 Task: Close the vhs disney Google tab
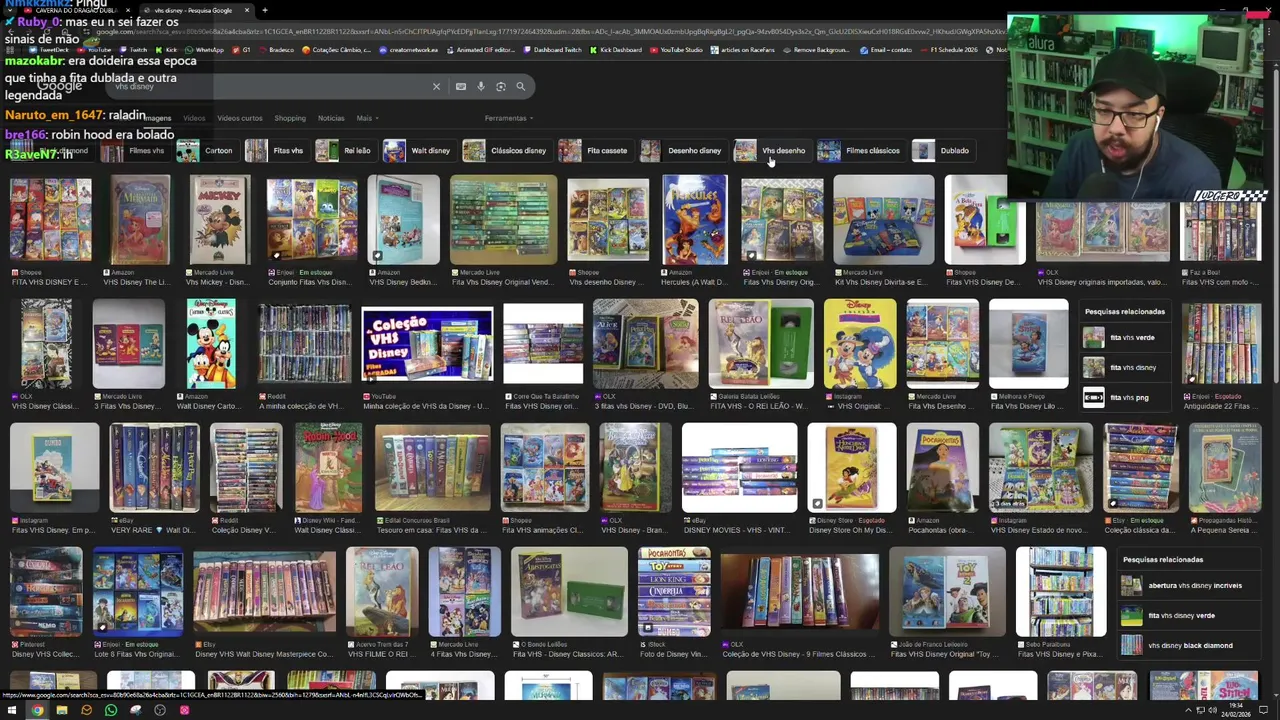[247, 10]
